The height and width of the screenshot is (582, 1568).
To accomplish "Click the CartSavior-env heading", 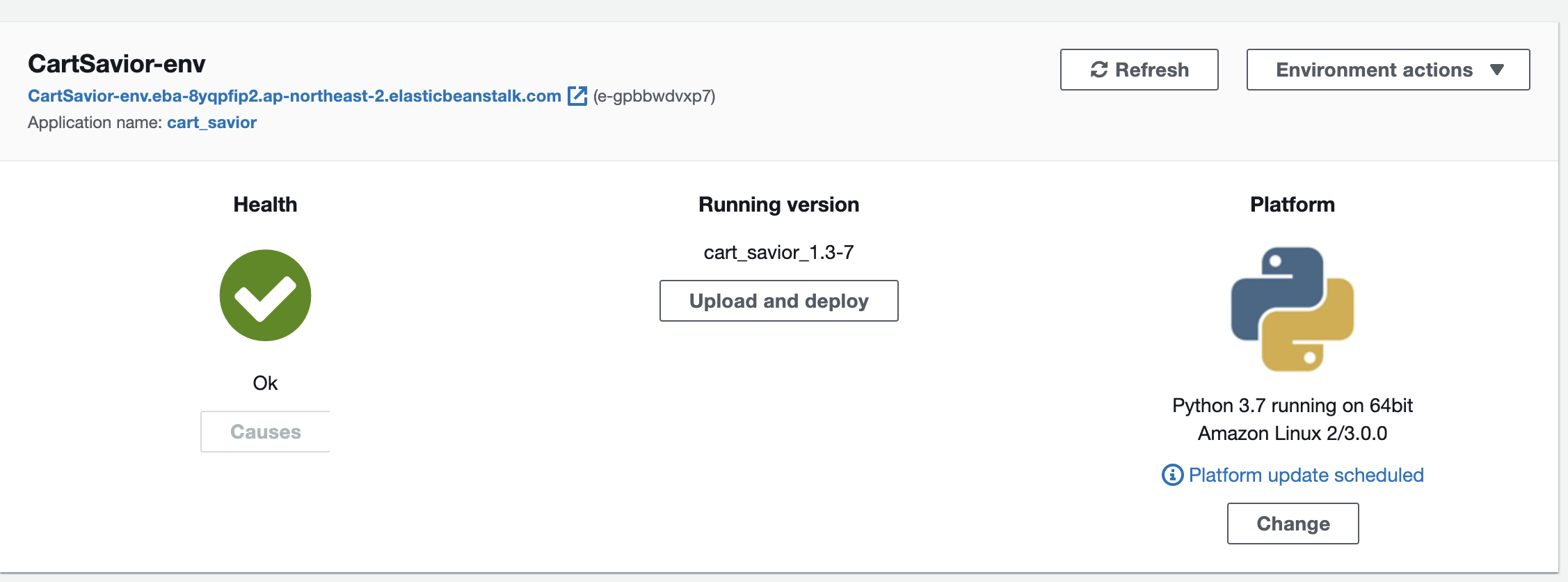I will coord(116,64).
